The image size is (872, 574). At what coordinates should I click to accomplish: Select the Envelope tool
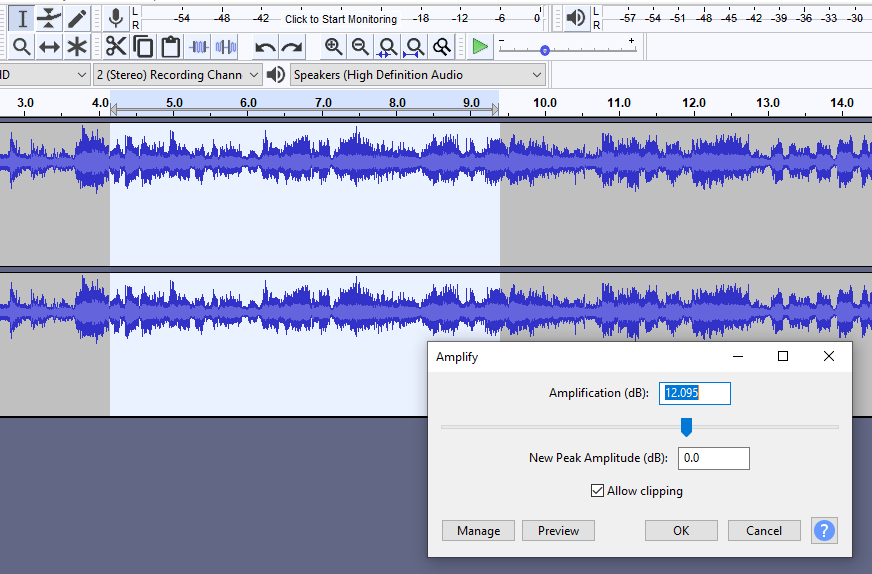coord(49,18)
